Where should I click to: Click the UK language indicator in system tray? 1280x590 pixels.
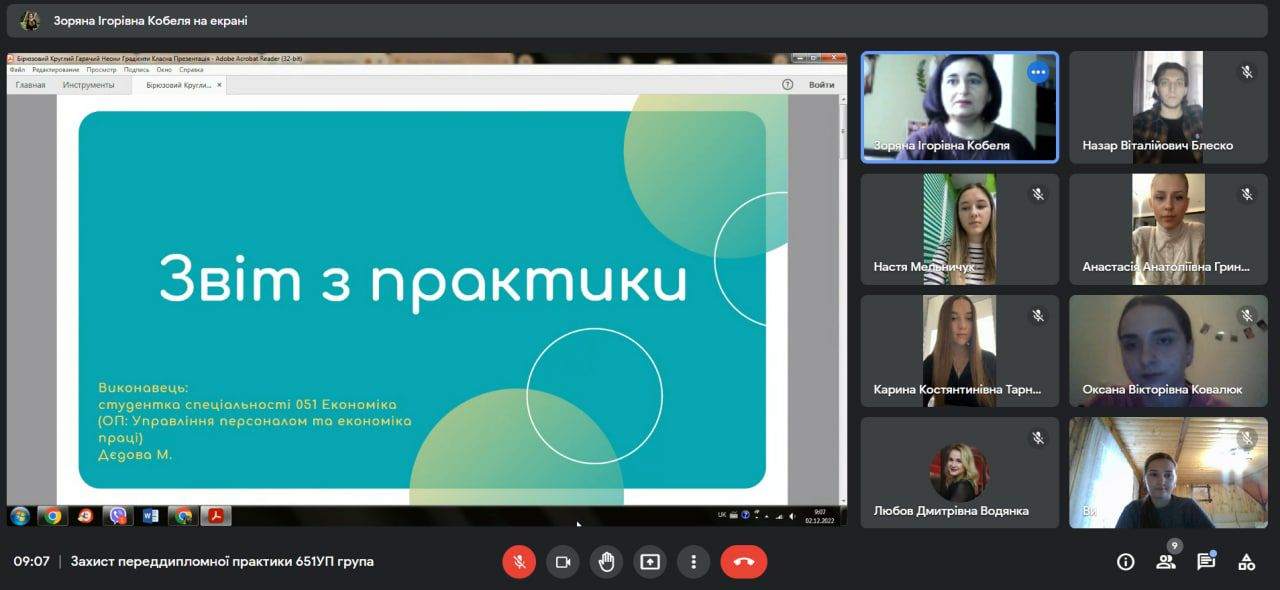pos(722,515)
